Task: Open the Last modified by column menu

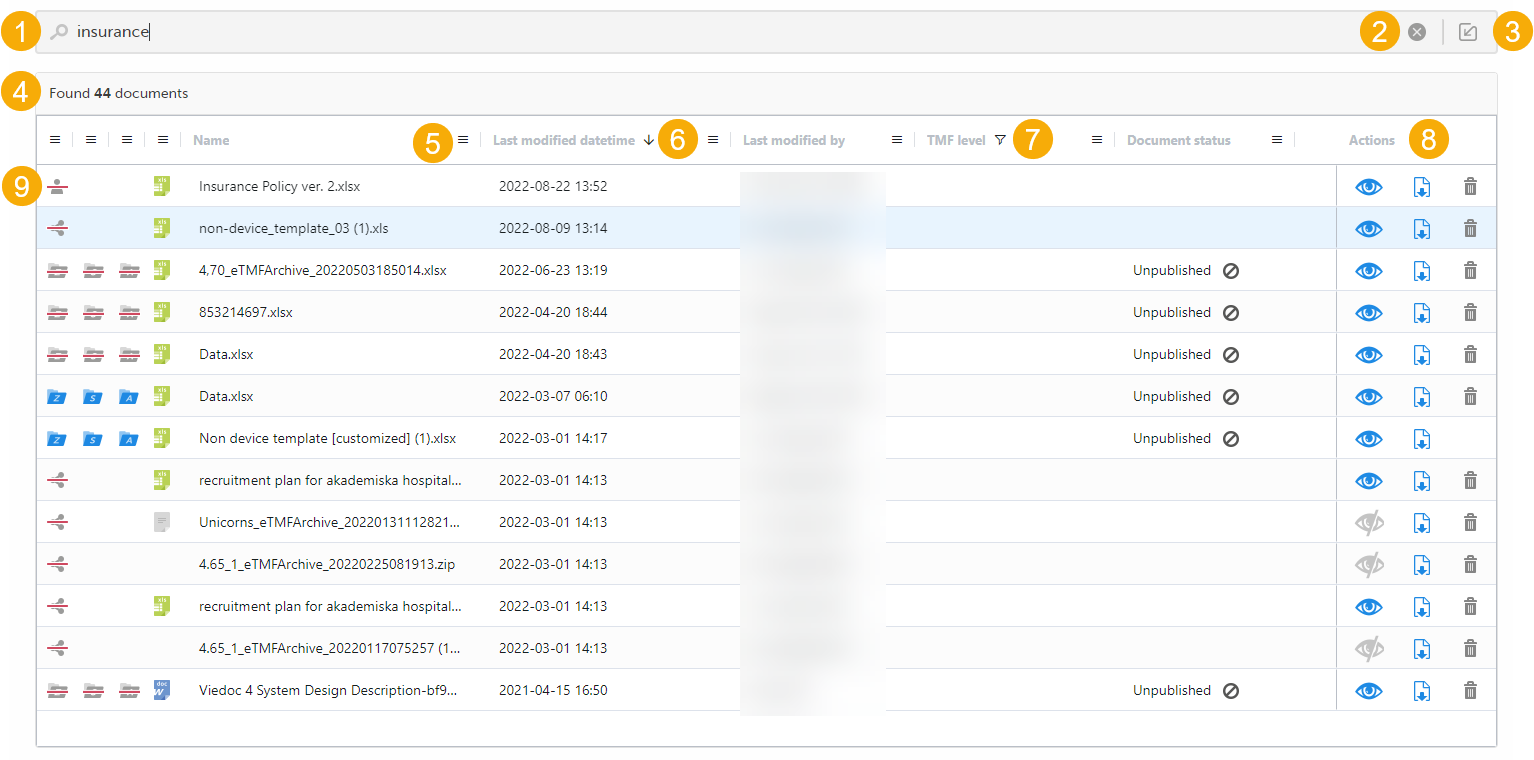Action: (x=897, y=140)
